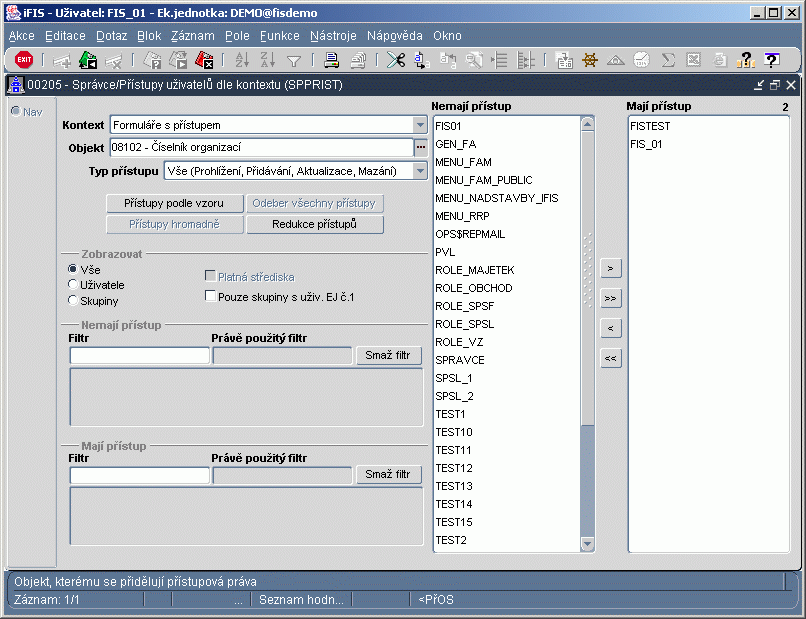Image resolution: width=806 pixels, height=619 pixels.
Task: Click the sort ascending A-Z icon
Action: 242,61
